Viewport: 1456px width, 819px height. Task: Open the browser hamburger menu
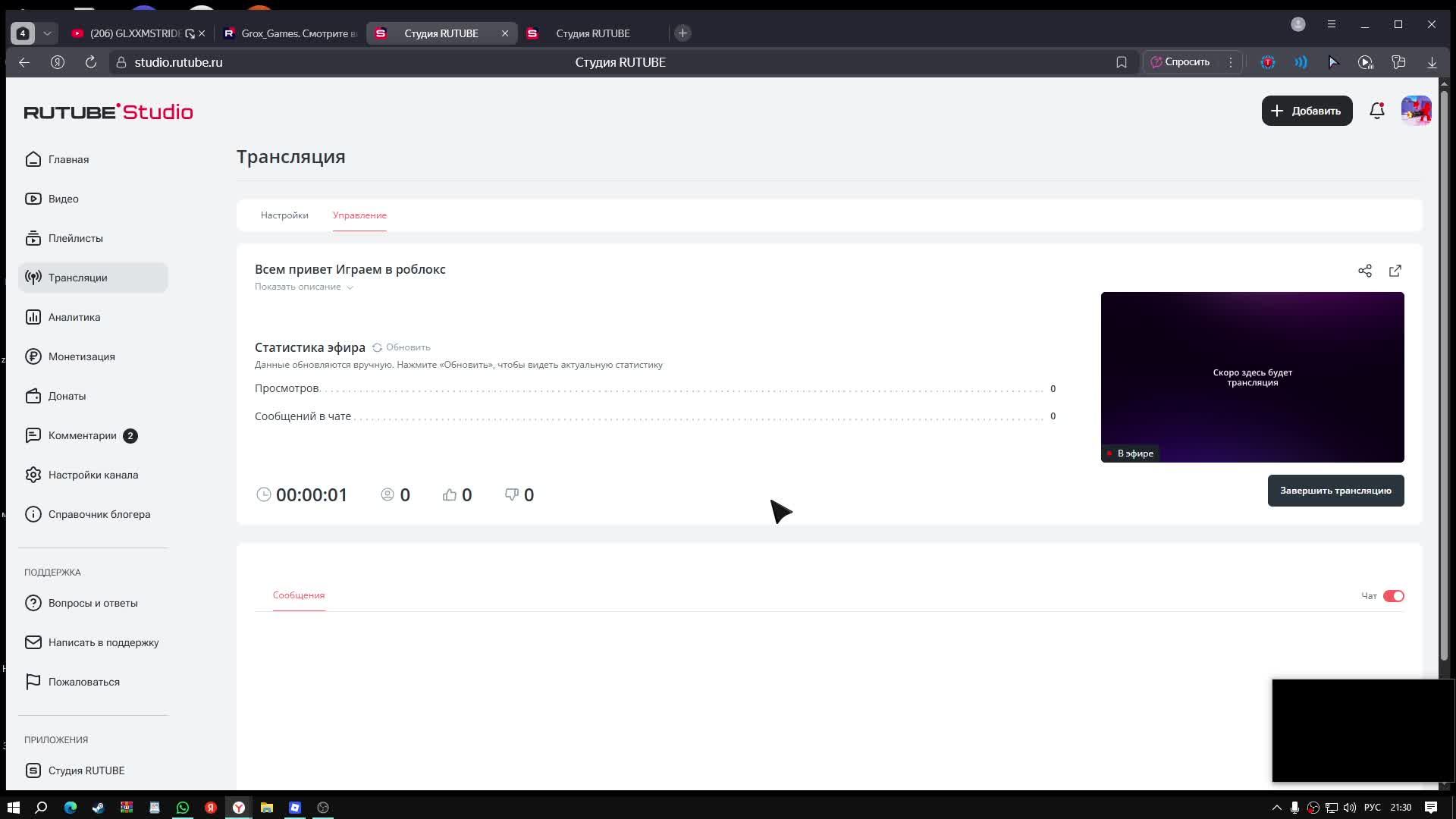[x=1332, y=24]
